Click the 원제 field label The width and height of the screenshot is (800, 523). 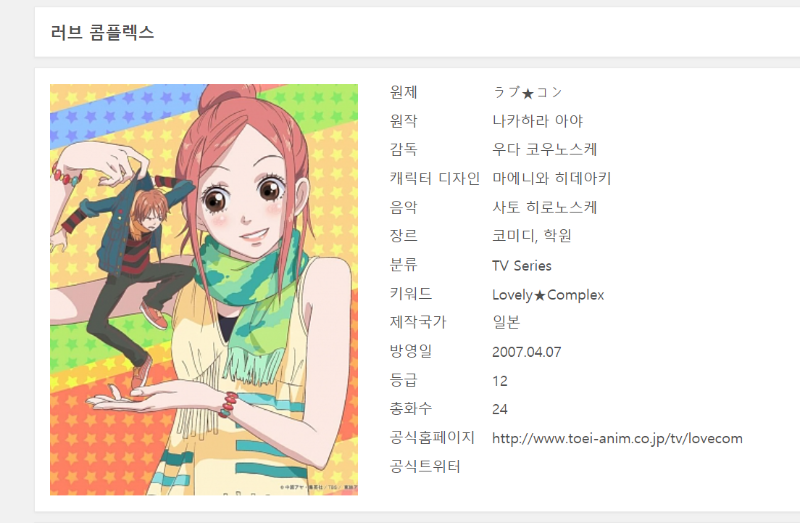(x=404, y=92)
